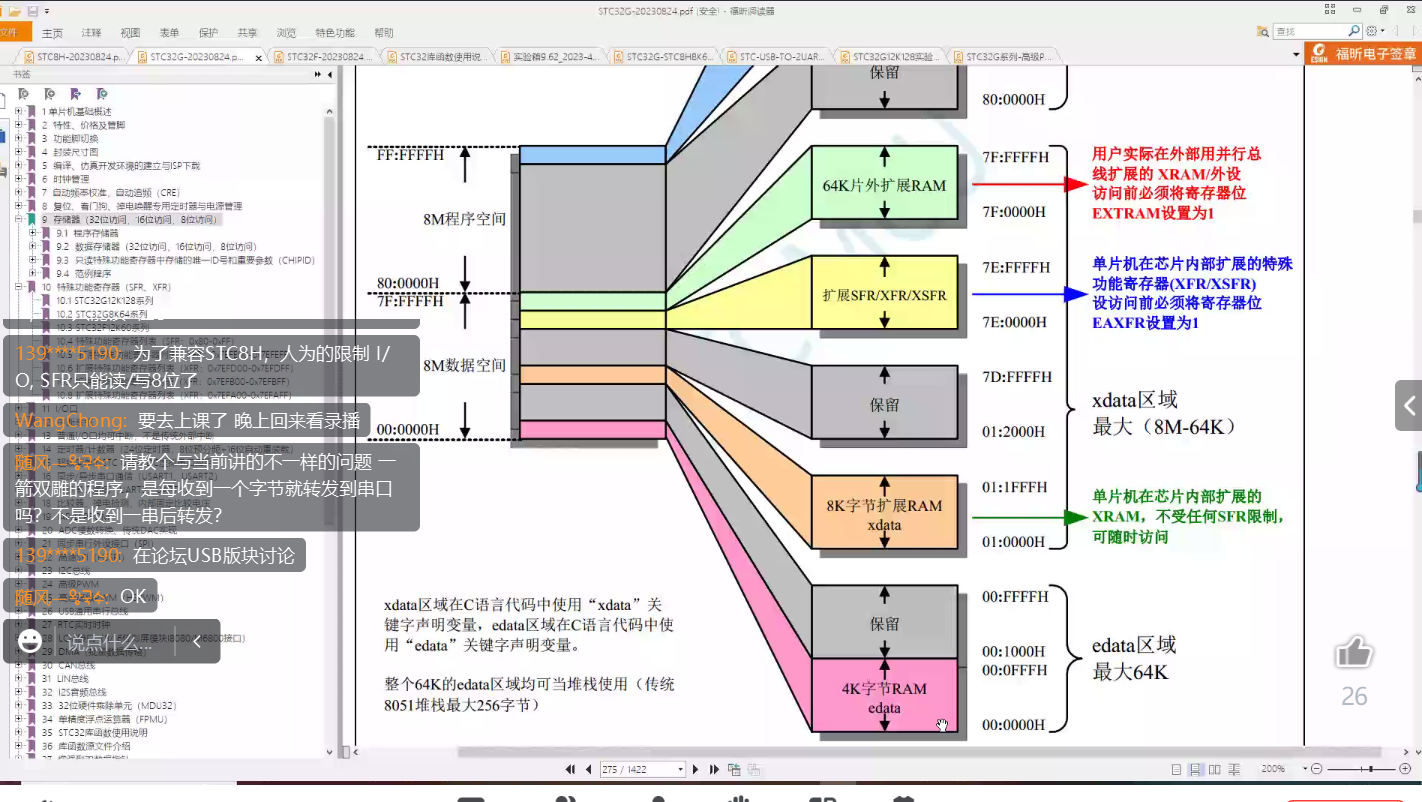1422x802 pixels.
Task: Select the 保护 ribbon tab
Action: [x=208, y=32]
